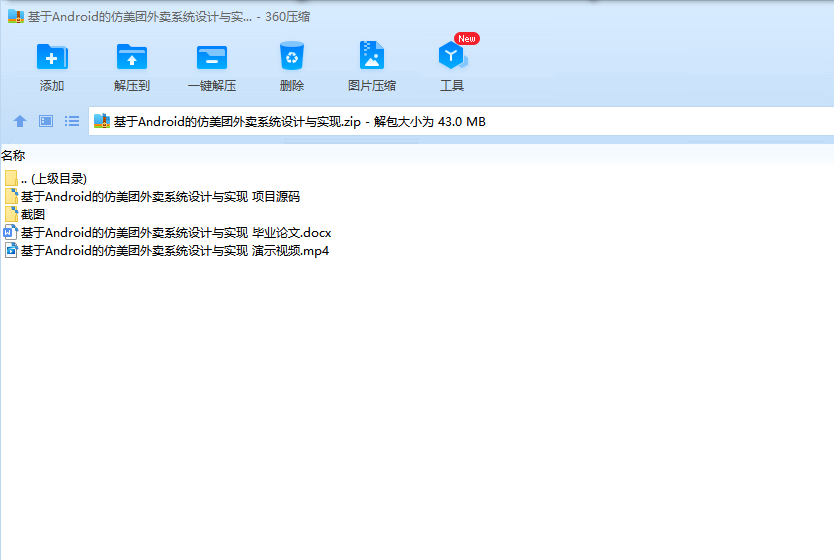Select the row ending in '项目源码'
This screenshot has width=834, height=560.
[152, 196]
